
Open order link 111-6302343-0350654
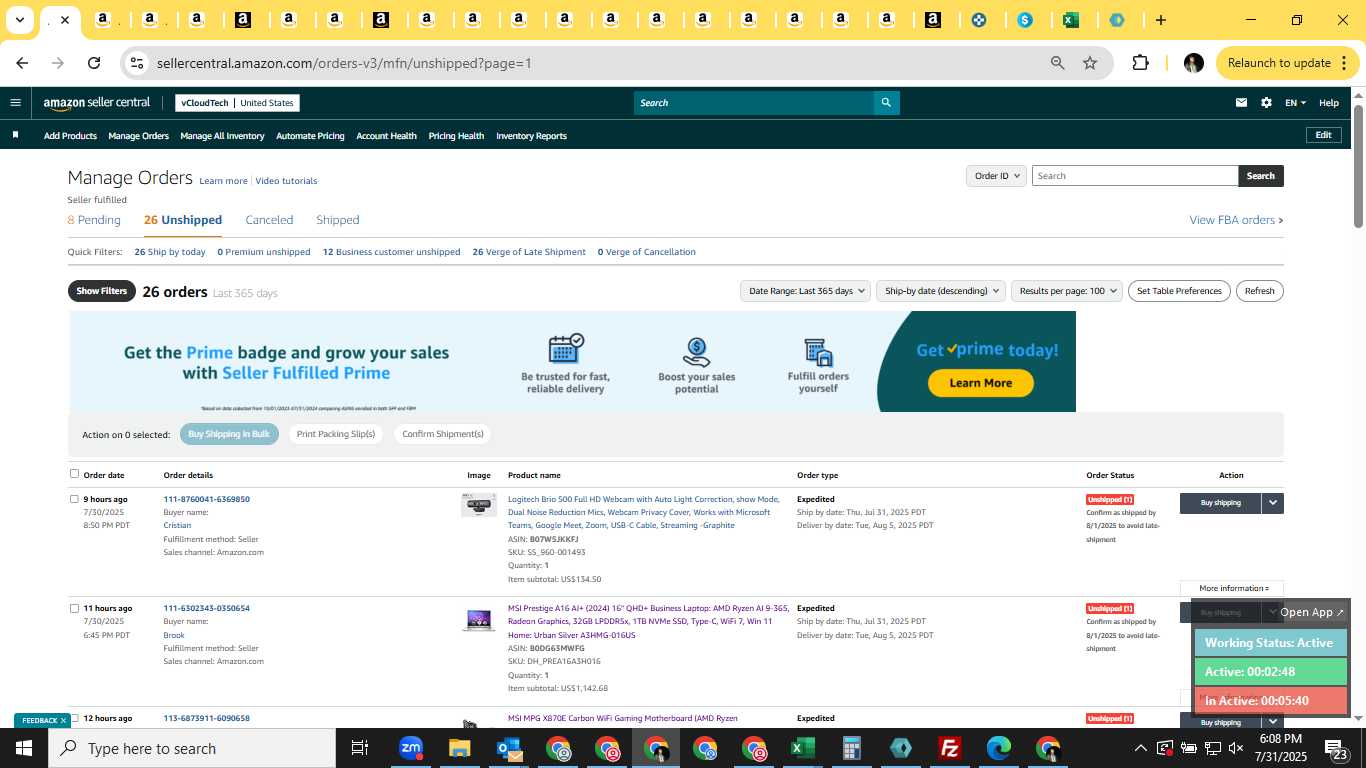pyautogui.click(x=207, y=608)
